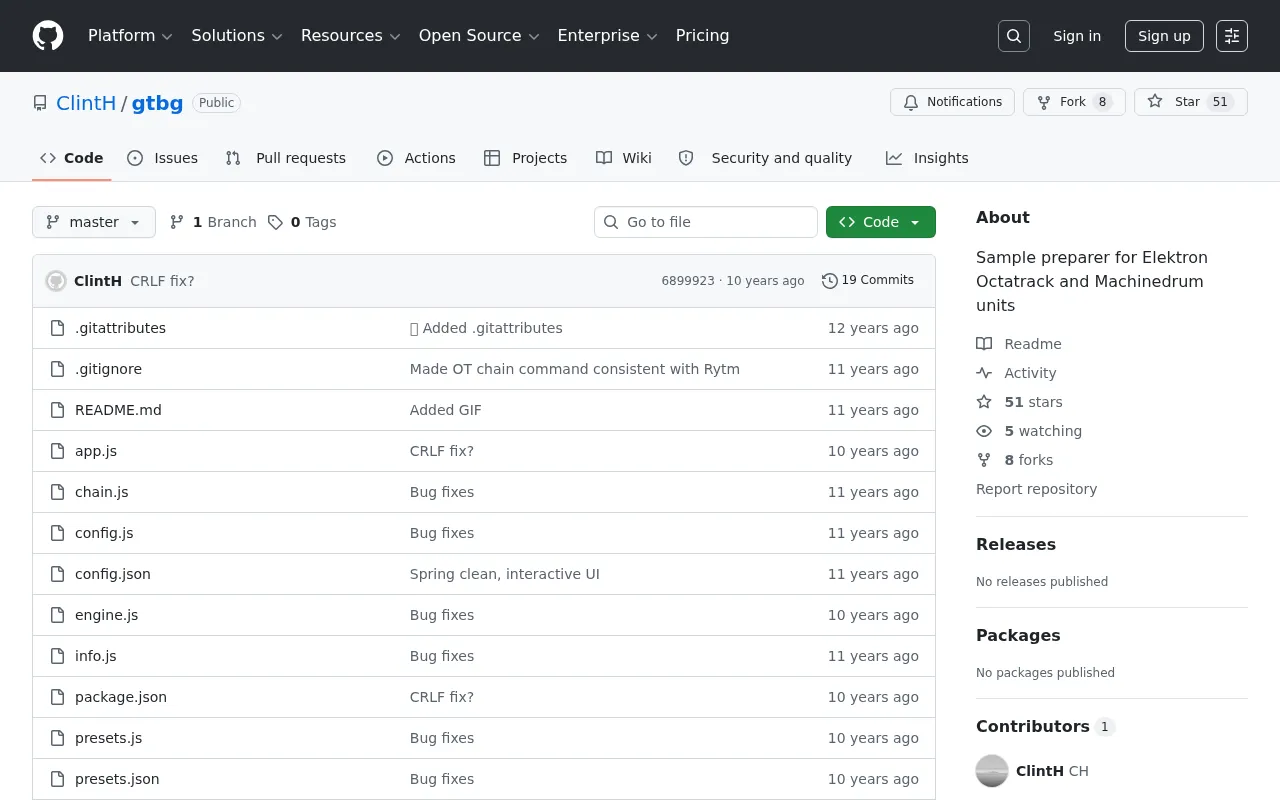Image resolution: width=1280 pixels, height=800 pixels.
Task: Go to the GitHub homepage logo
Action: (x=48, y=36)
